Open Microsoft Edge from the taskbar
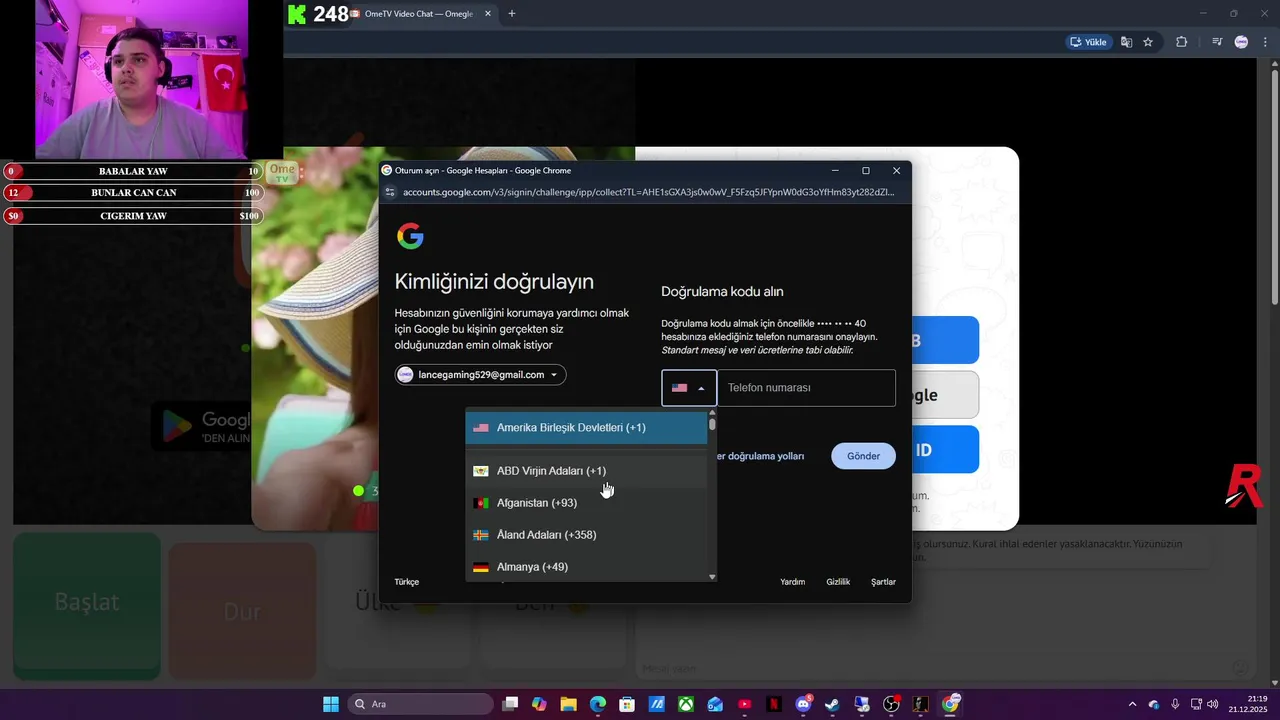Image resolution: width=1280 pixels, height=720 pixels. [x=598, y=704]
